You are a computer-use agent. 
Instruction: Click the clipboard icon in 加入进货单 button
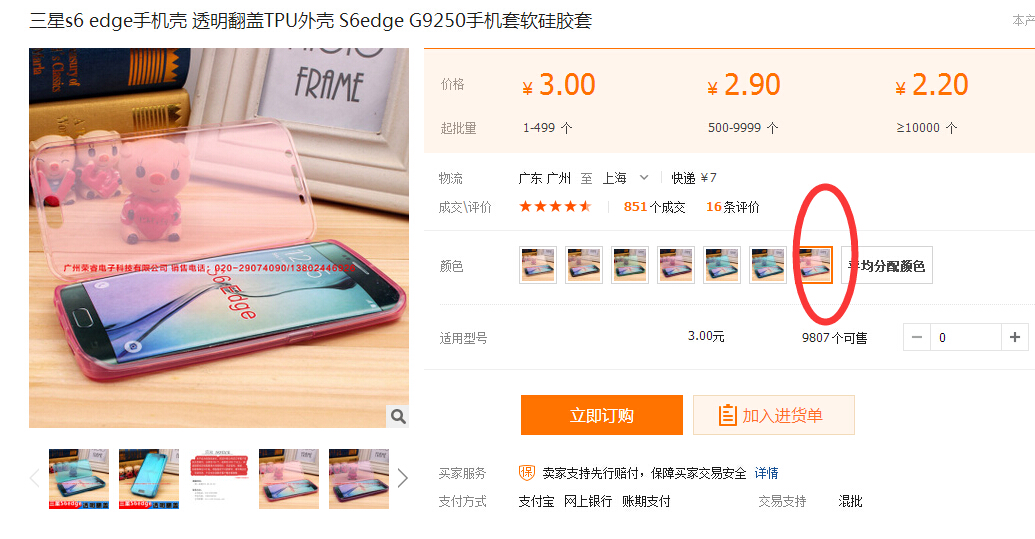pyautogui.click(x=727, y=415)
